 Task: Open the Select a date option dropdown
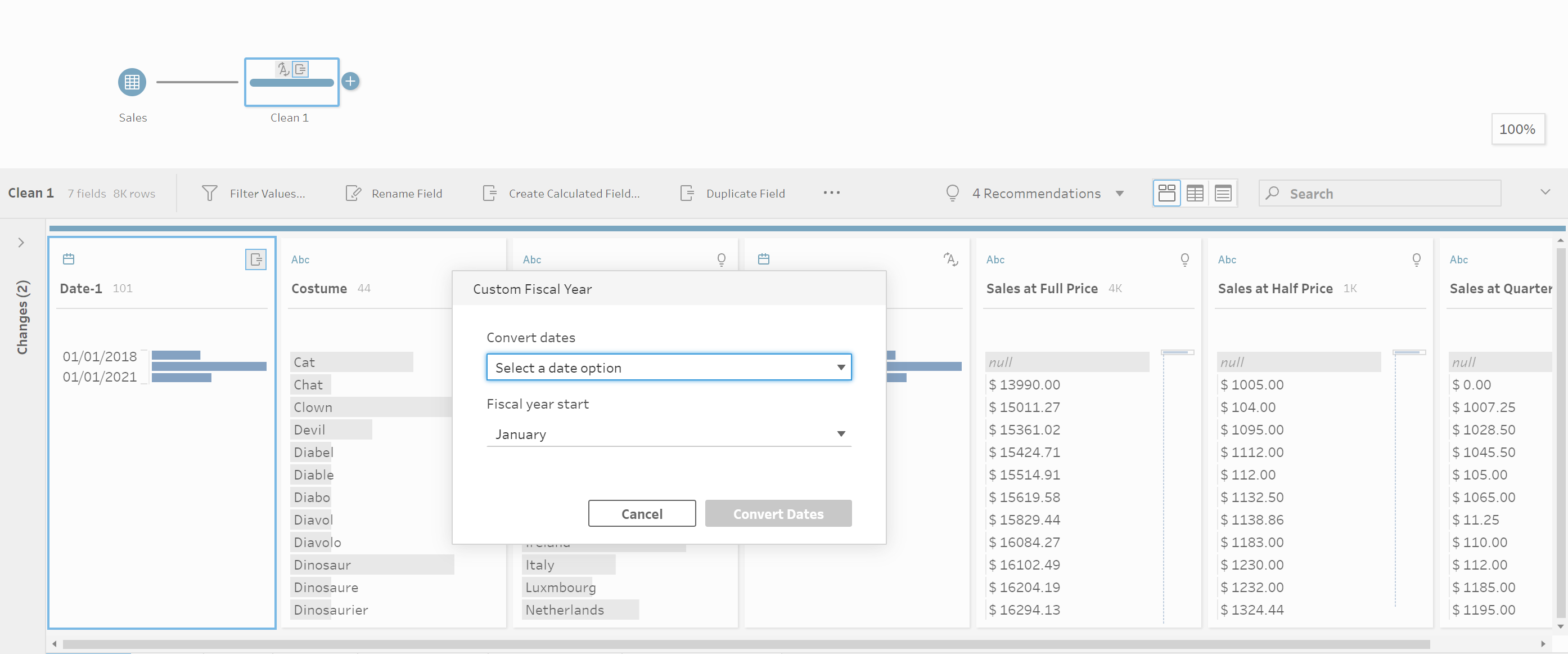point(668,367)
